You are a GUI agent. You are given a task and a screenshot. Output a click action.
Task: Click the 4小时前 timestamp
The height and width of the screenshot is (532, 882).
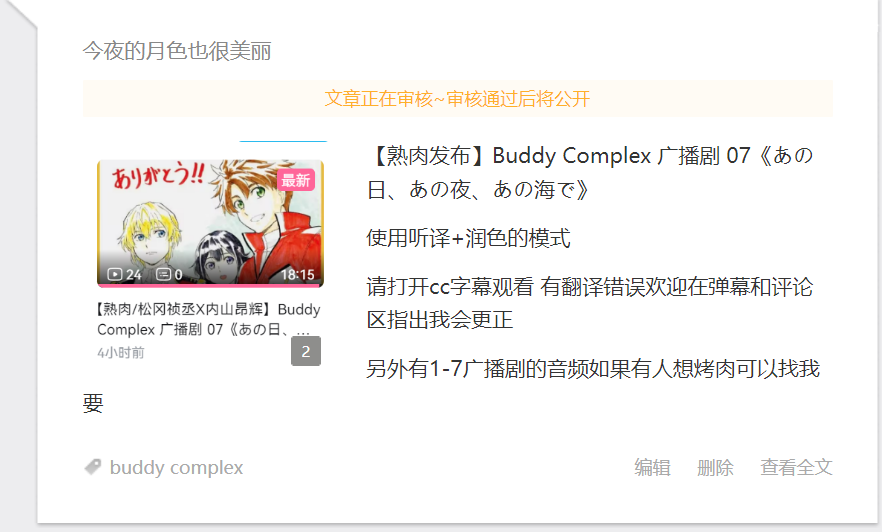click(121, 353)
